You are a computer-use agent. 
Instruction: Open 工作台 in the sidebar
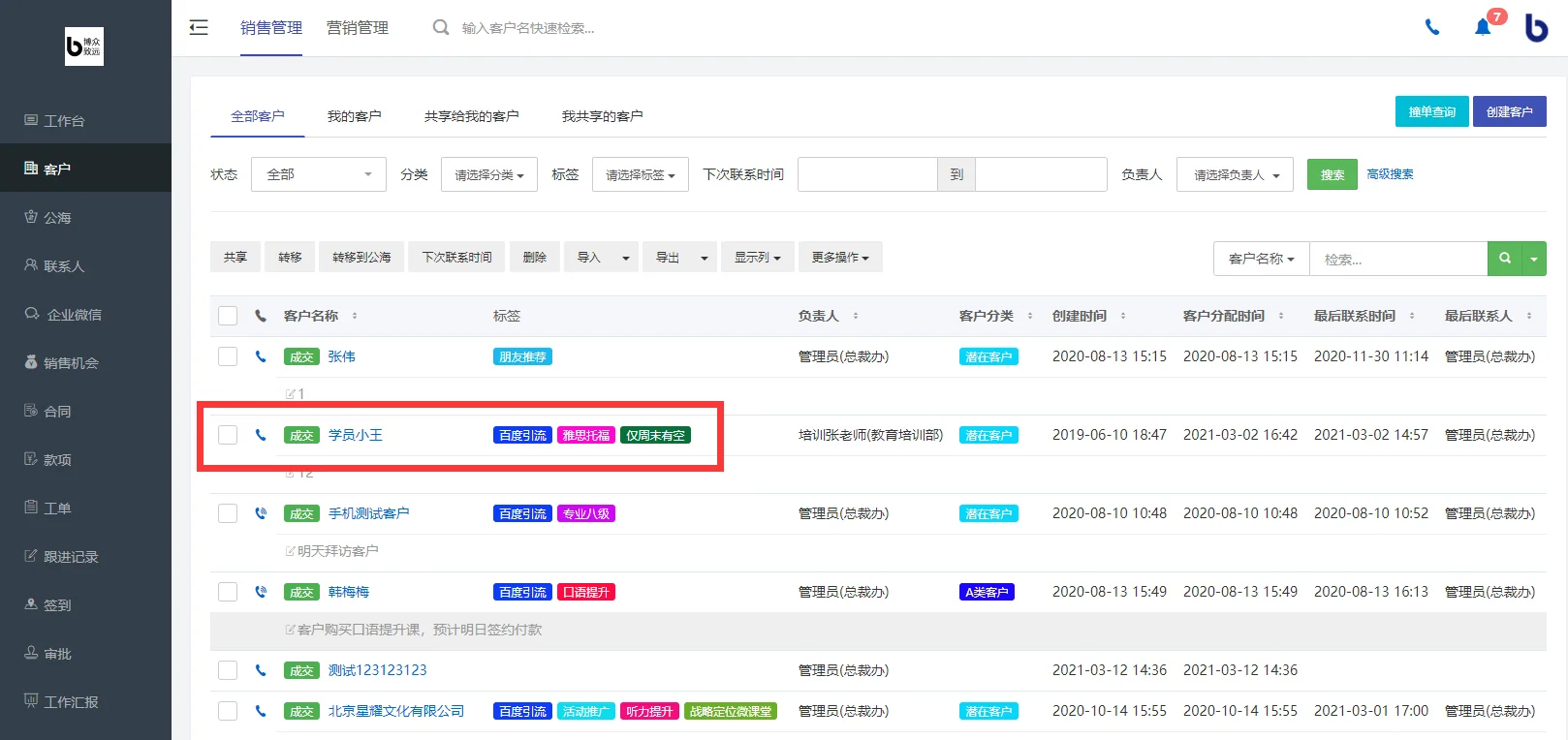tap(85, 120)
